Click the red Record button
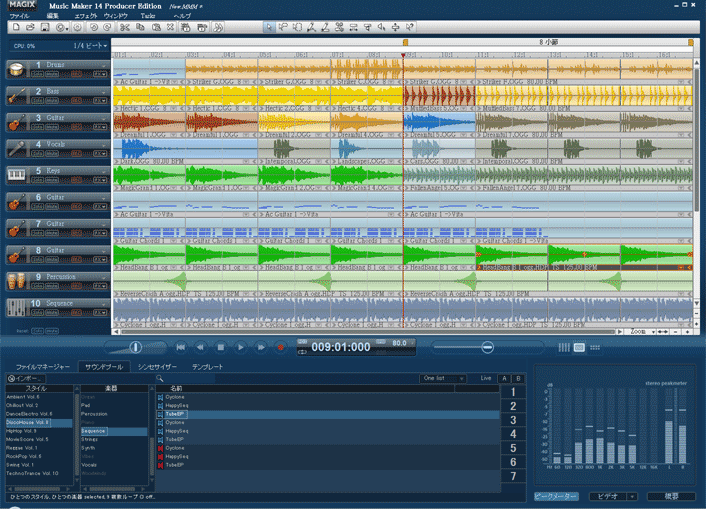The width and height of the screenshot is (706, 509). [x=281, y=347]
